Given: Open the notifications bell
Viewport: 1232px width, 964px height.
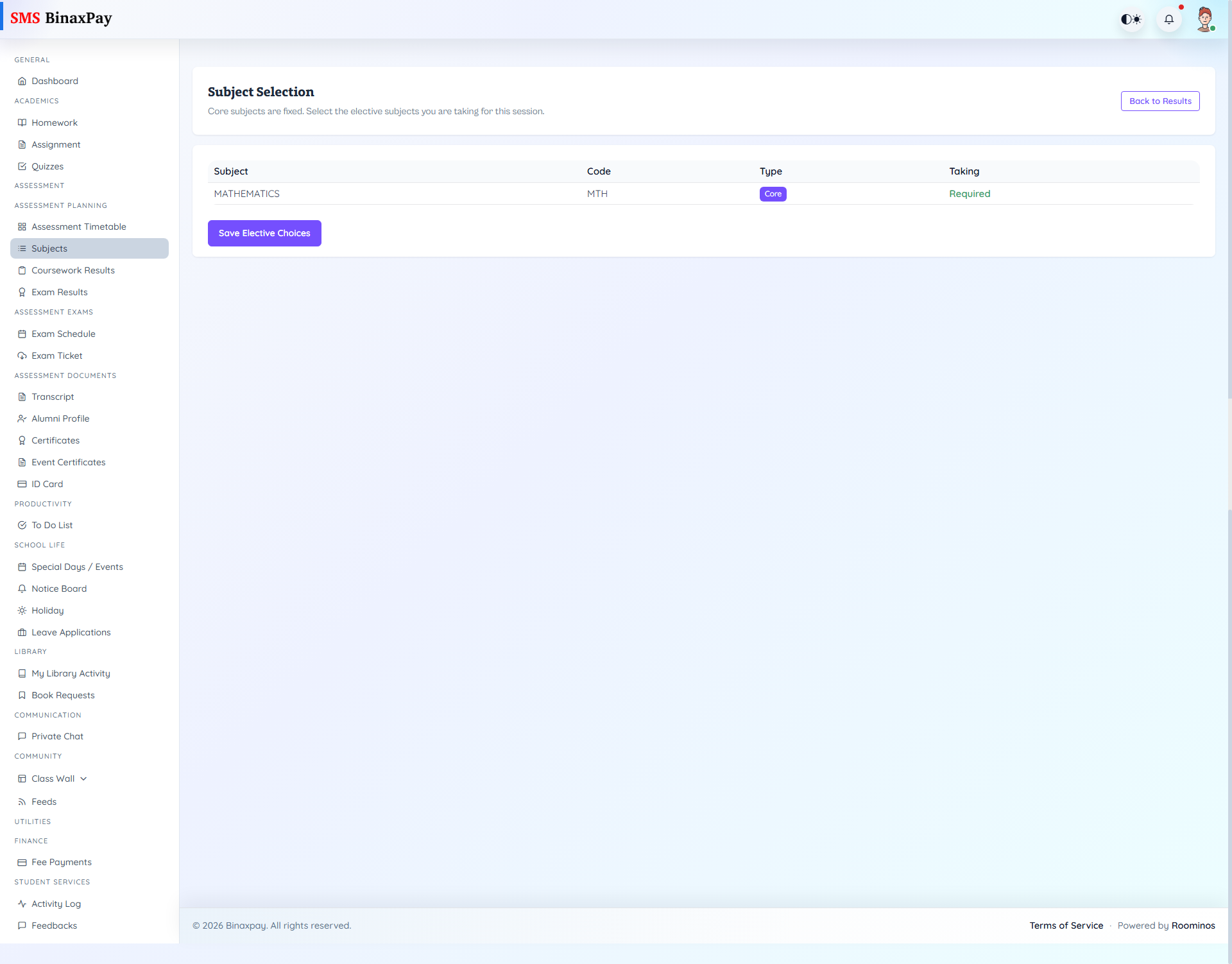Looking at the screenshot, I should (1168, 19).
